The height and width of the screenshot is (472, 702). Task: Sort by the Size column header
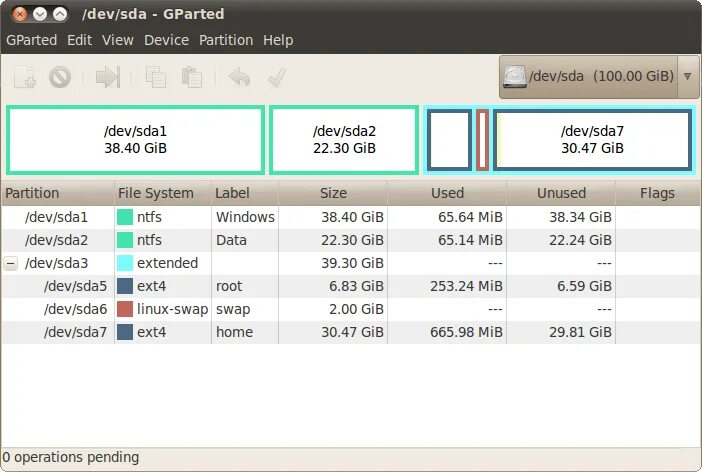[x=333, y=193]
